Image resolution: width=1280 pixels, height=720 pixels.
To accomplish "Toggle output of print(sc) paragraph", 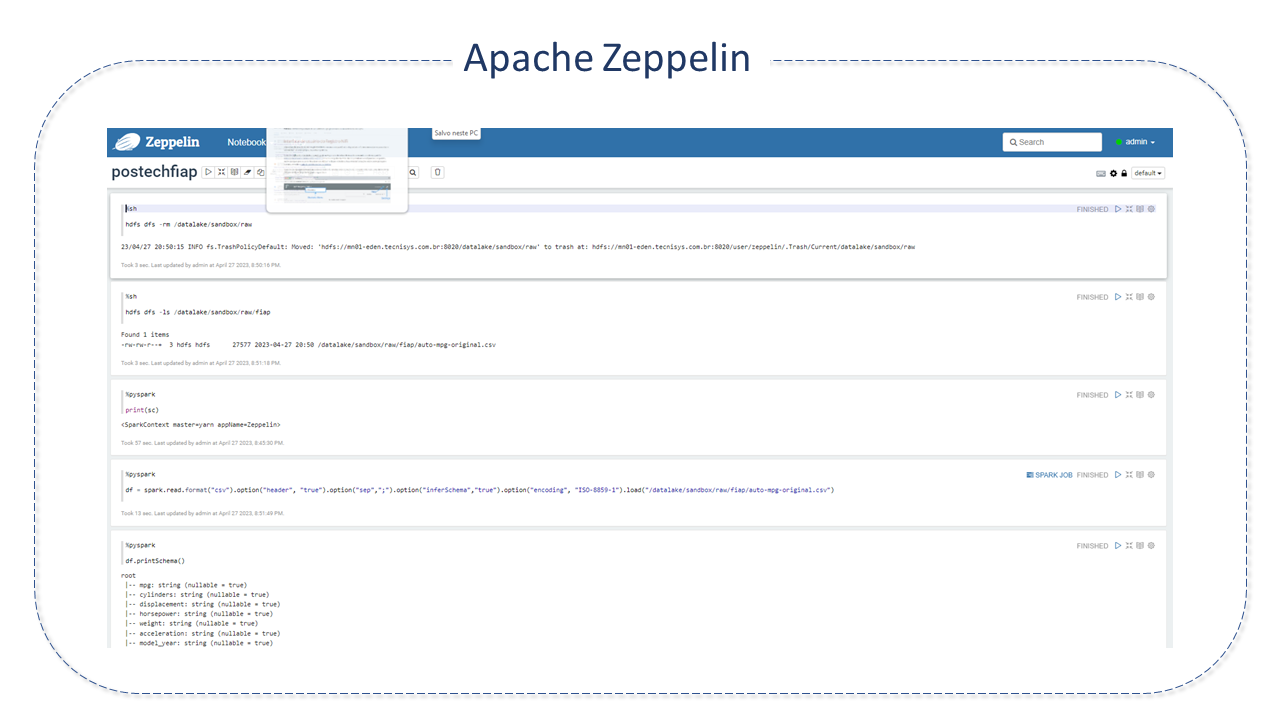I will point(1140,395).
